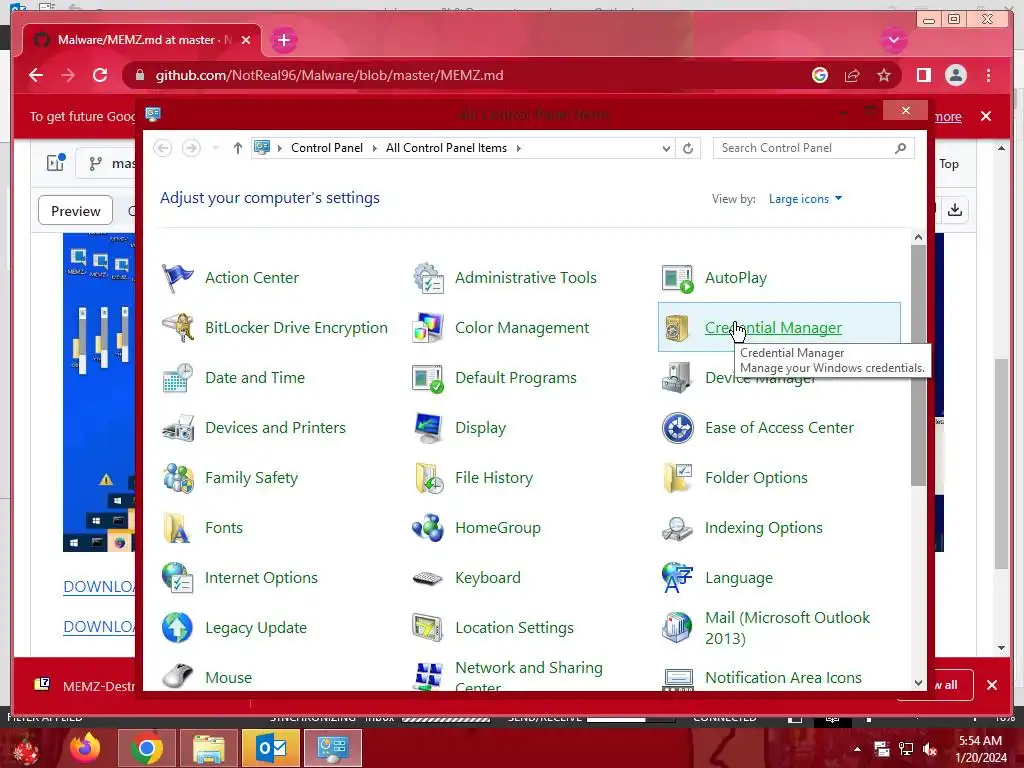The image size is (1024, 768).
Task: Open HomeGroup spheres icon
Action: coord(428,528)
